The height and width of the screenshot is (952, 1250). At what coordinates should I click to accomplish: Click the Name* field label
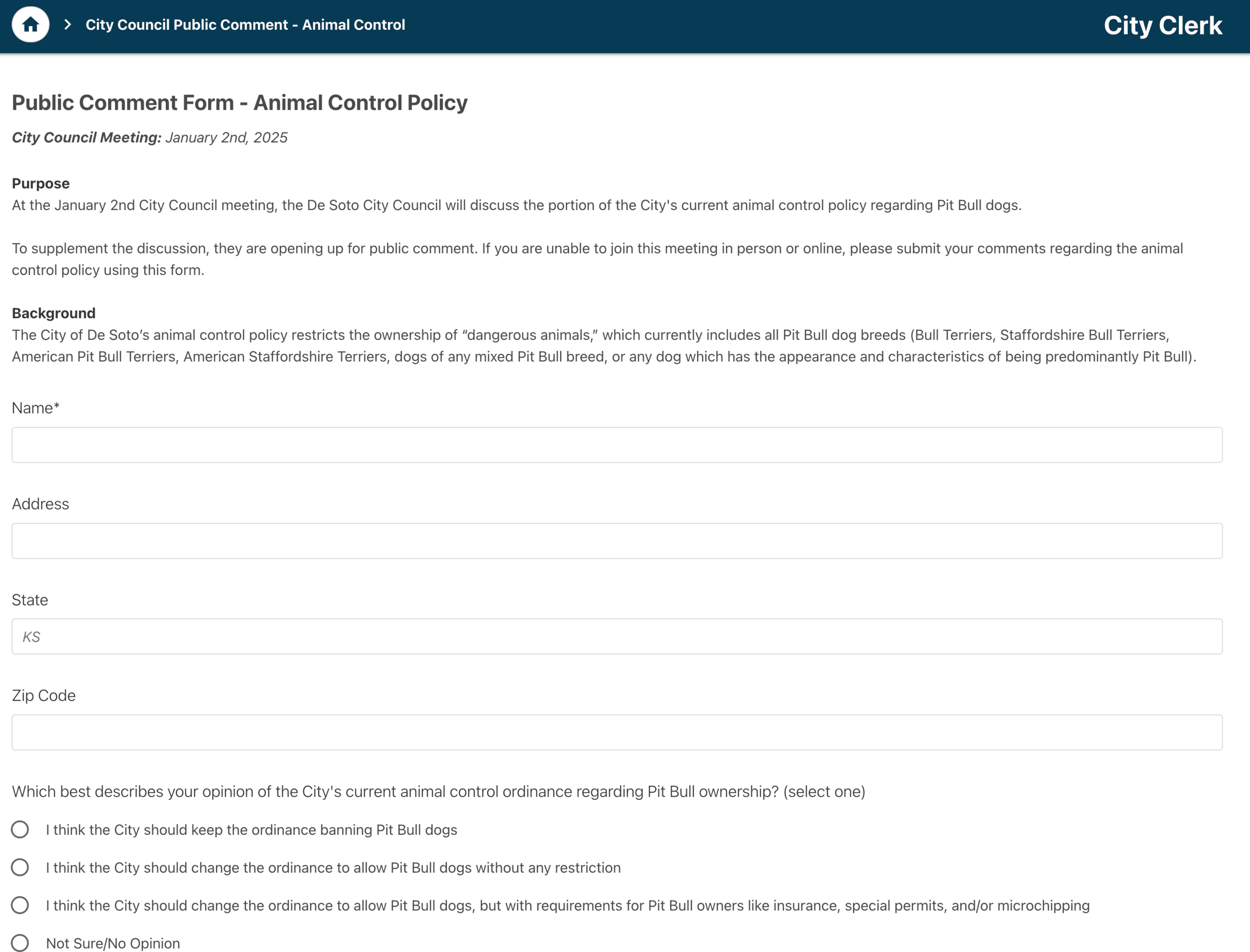(36, 408)
